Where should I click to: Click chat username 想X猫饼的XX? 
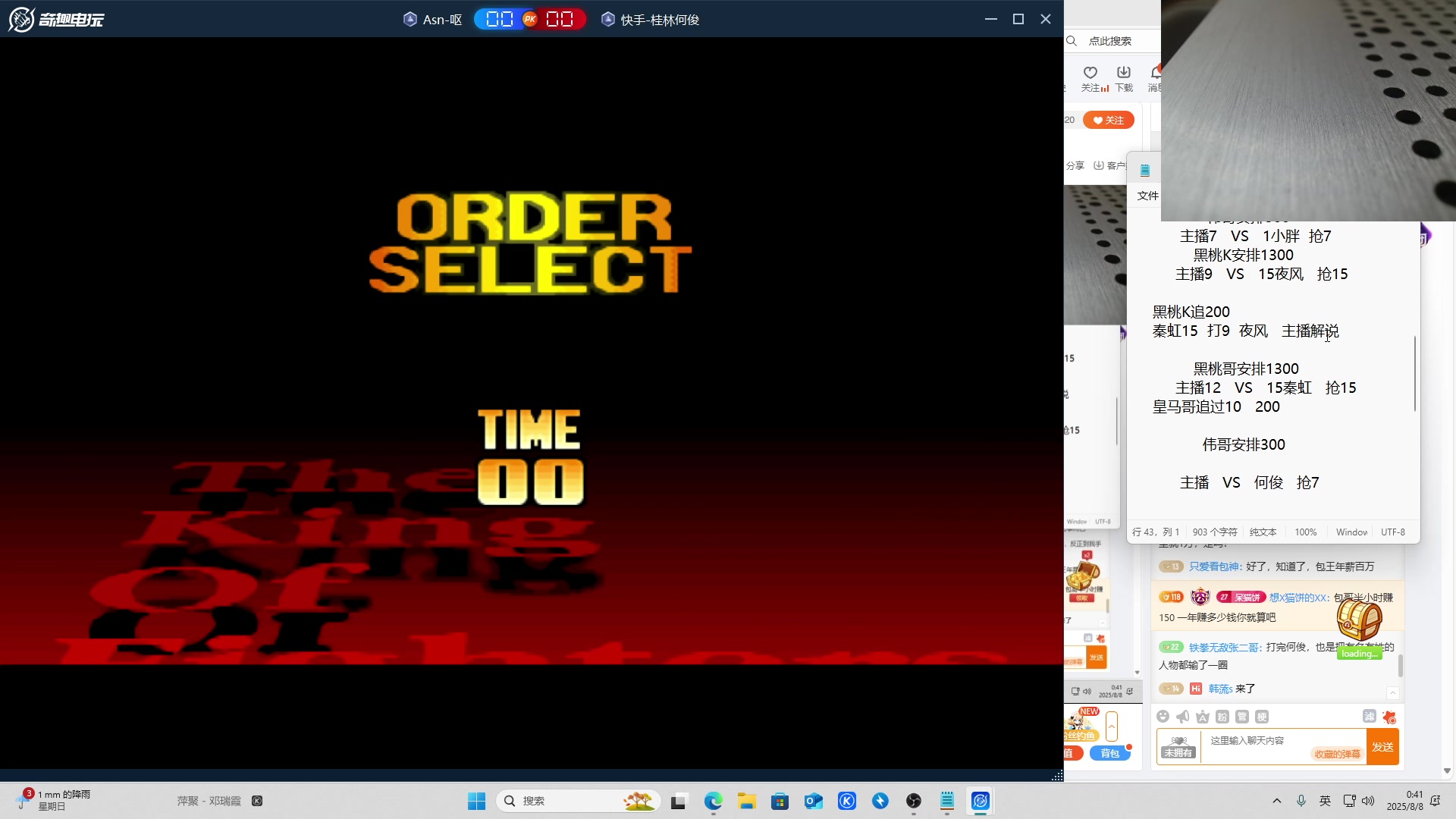(x=1299, y=598)
